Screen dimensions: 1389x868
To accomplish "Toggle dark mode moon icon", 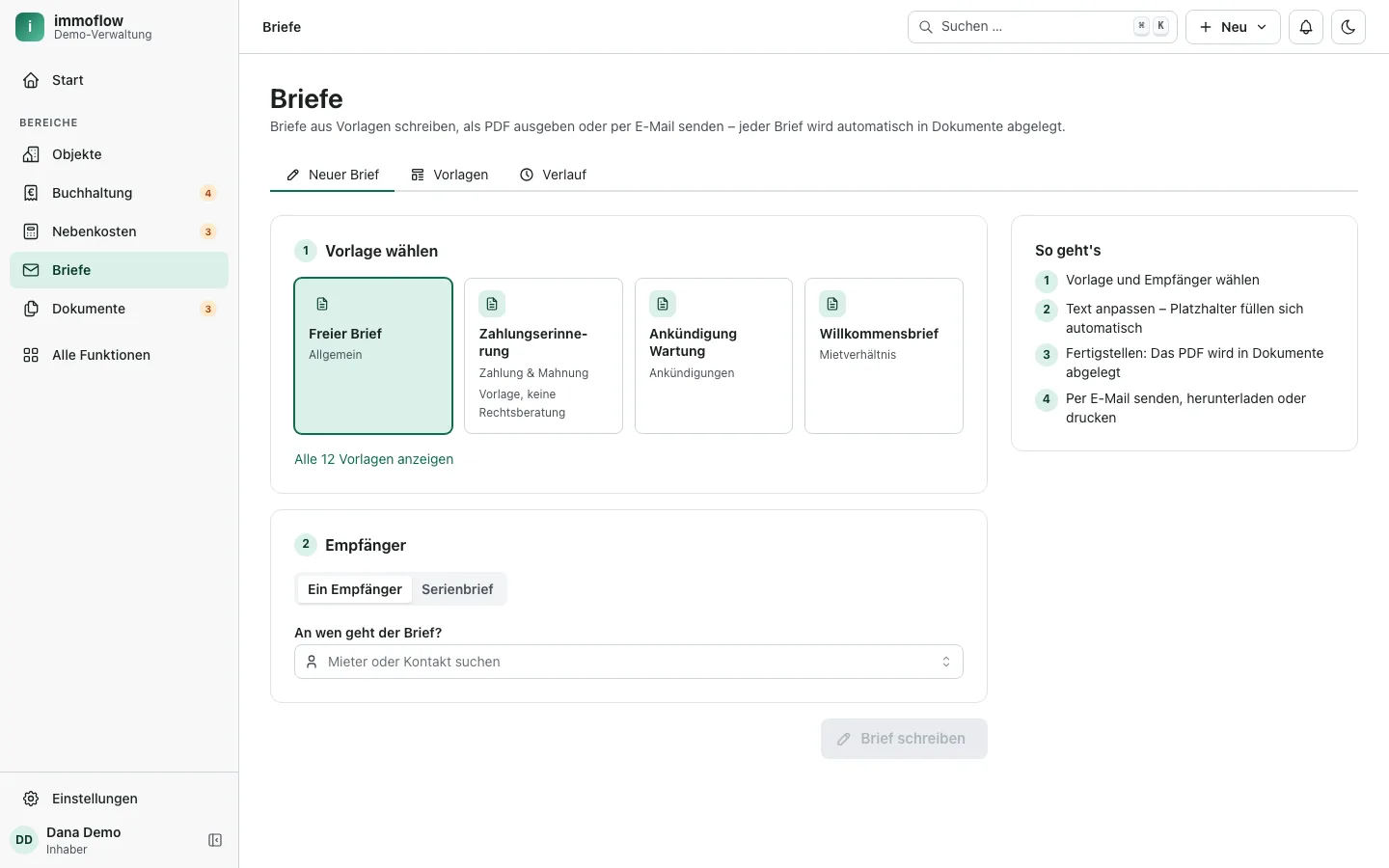I will [x=1348, y=27].
